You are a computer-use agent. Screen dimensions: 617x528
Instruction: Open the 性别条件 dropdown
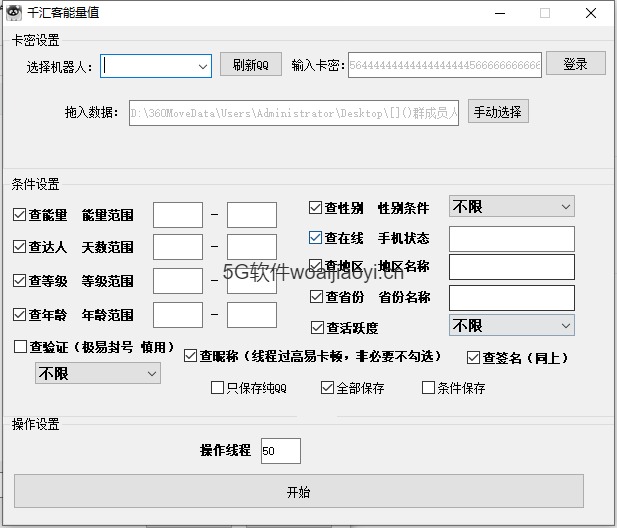tap(512, 206)
